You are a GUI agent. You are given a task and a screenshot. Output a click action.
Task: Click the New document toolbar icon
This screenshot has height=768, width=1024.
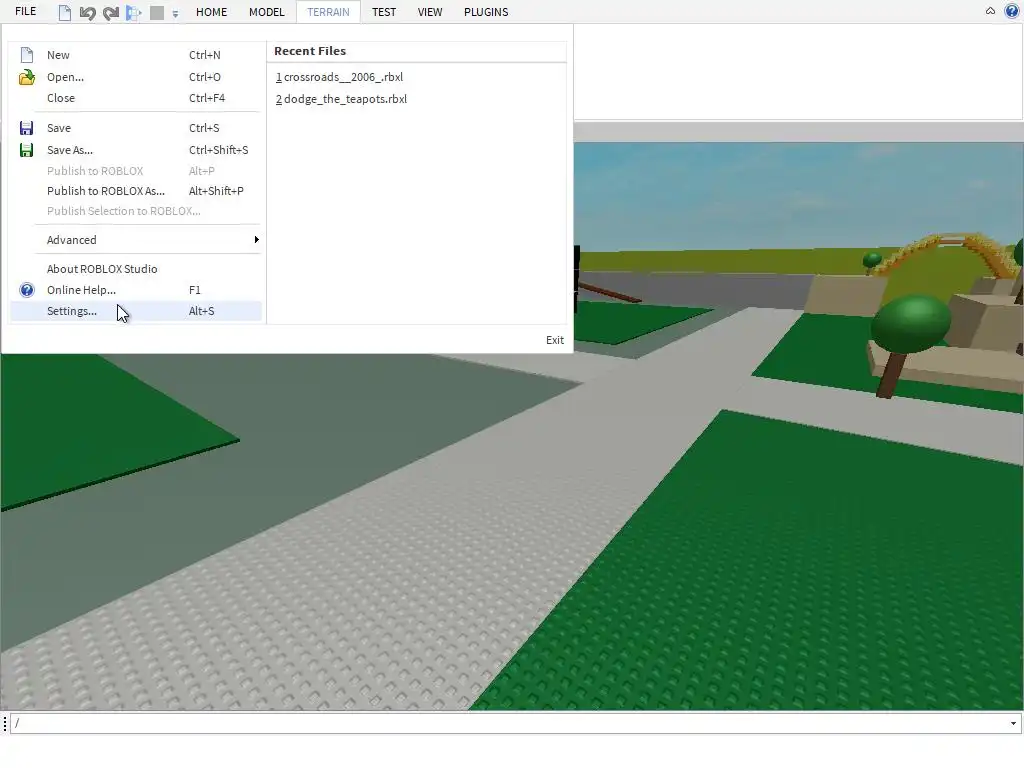(65, 12)
